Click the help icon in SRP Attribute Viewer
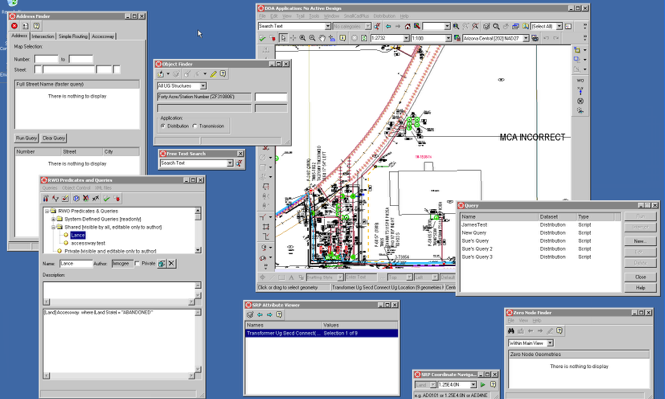 [x=279, y=315]
